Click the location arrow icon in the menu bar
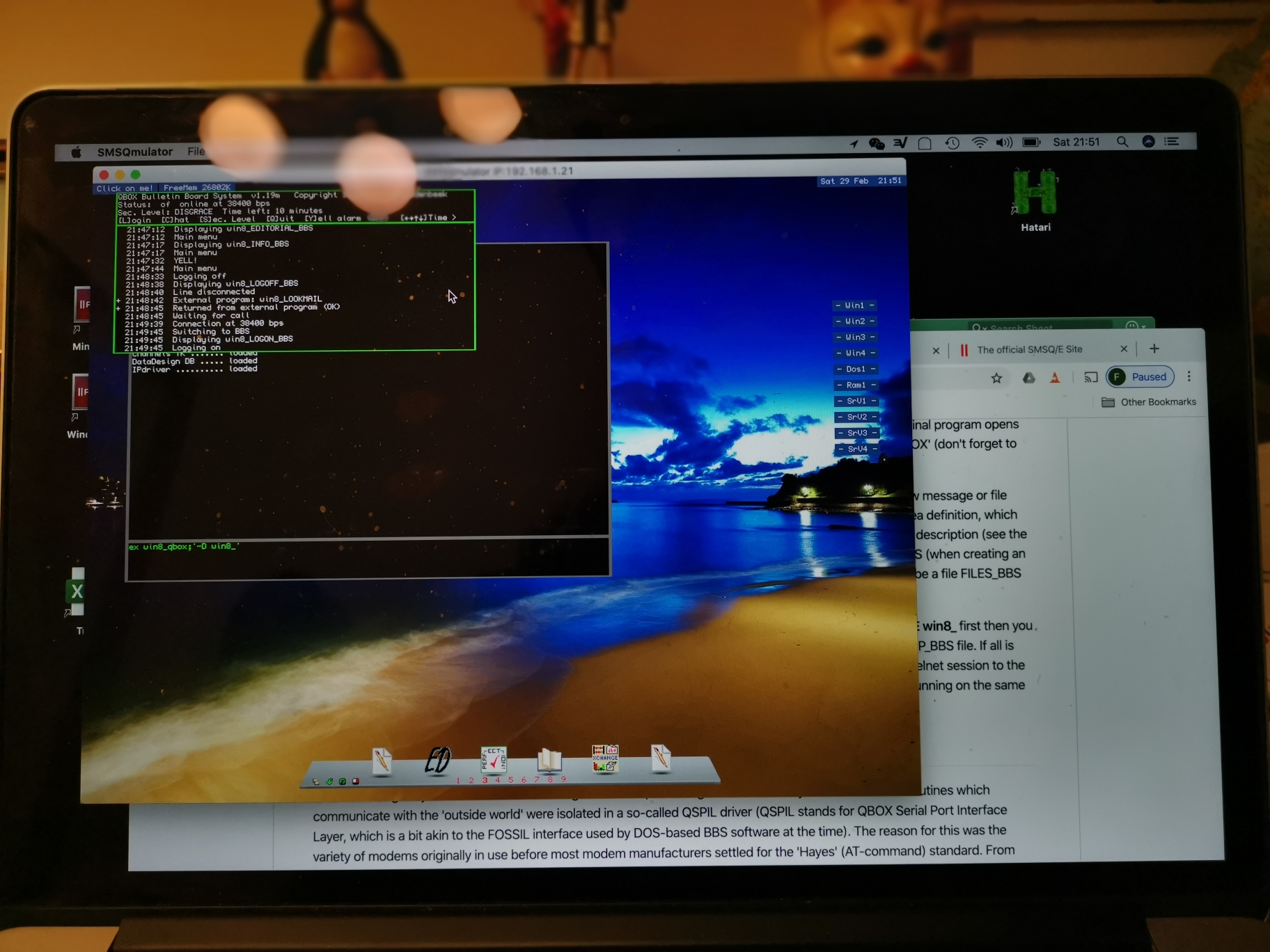The height and width of the screenshot is (952, 1270). [x=854, y=143]
